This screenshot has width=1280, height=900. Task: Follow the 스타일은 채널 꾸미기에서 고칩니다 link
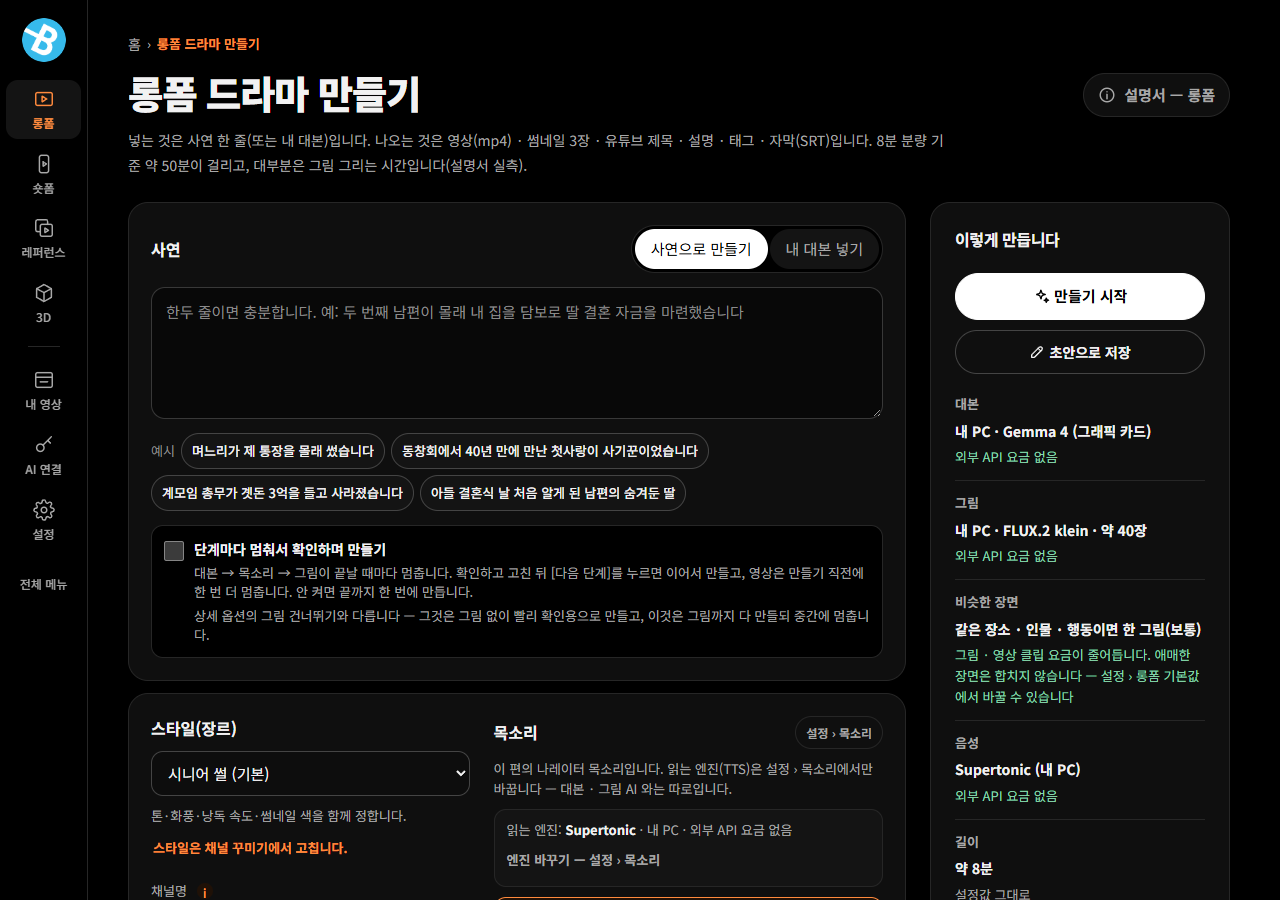click(250, 848)
